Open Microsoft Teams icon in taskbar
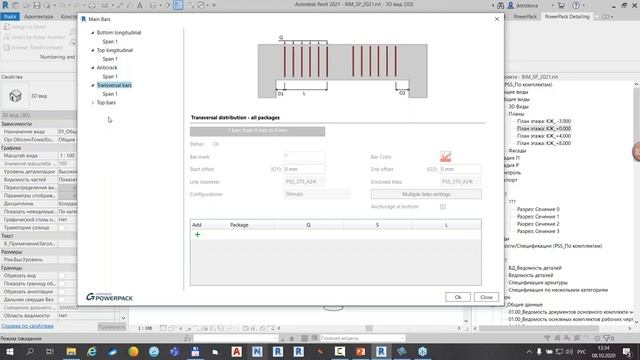Image resolution: width=640 pixels, height=360 pixels. click(174, 351)
